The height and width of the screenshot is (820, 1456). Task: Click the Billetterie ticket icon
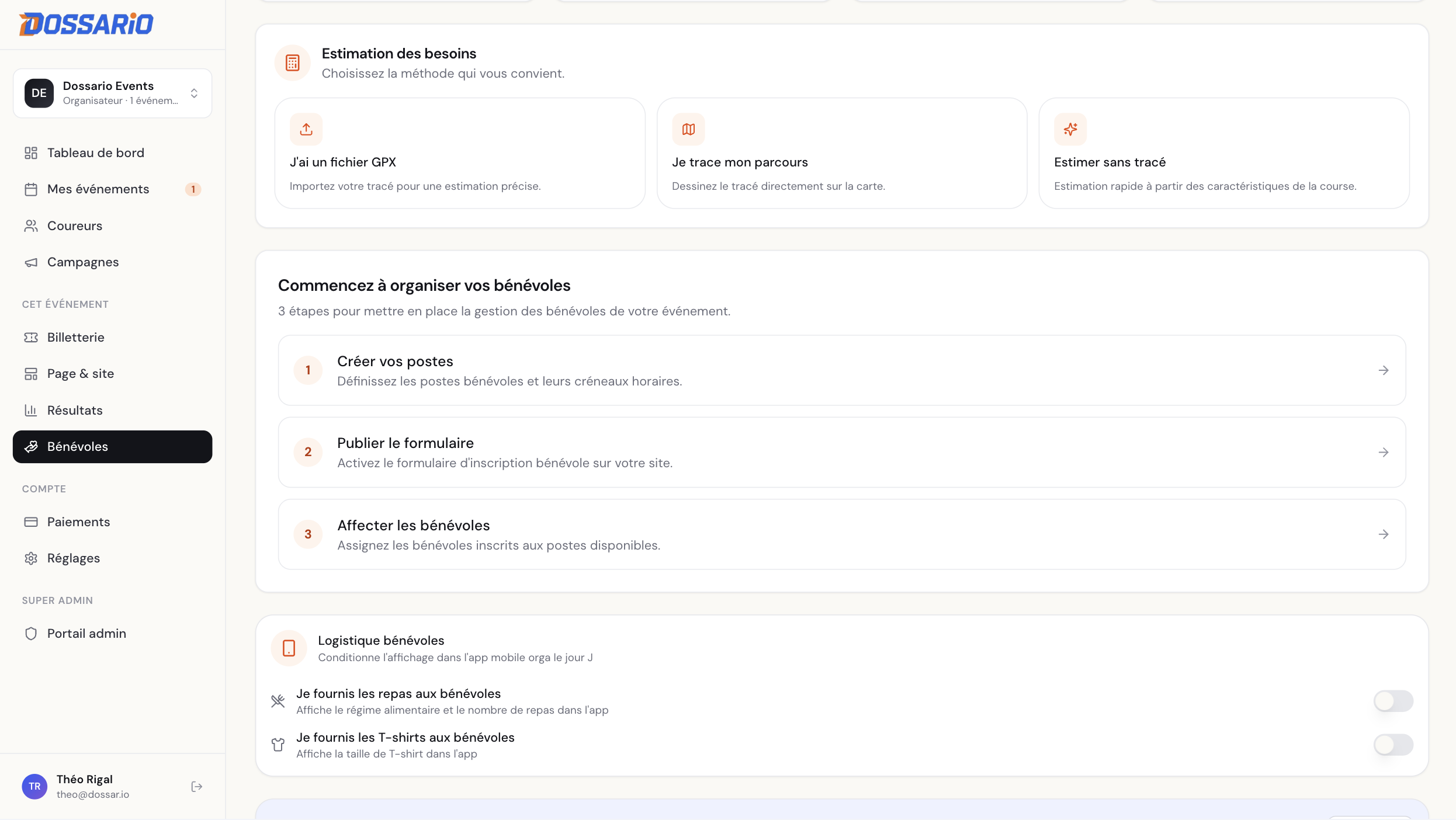[31, 338]
